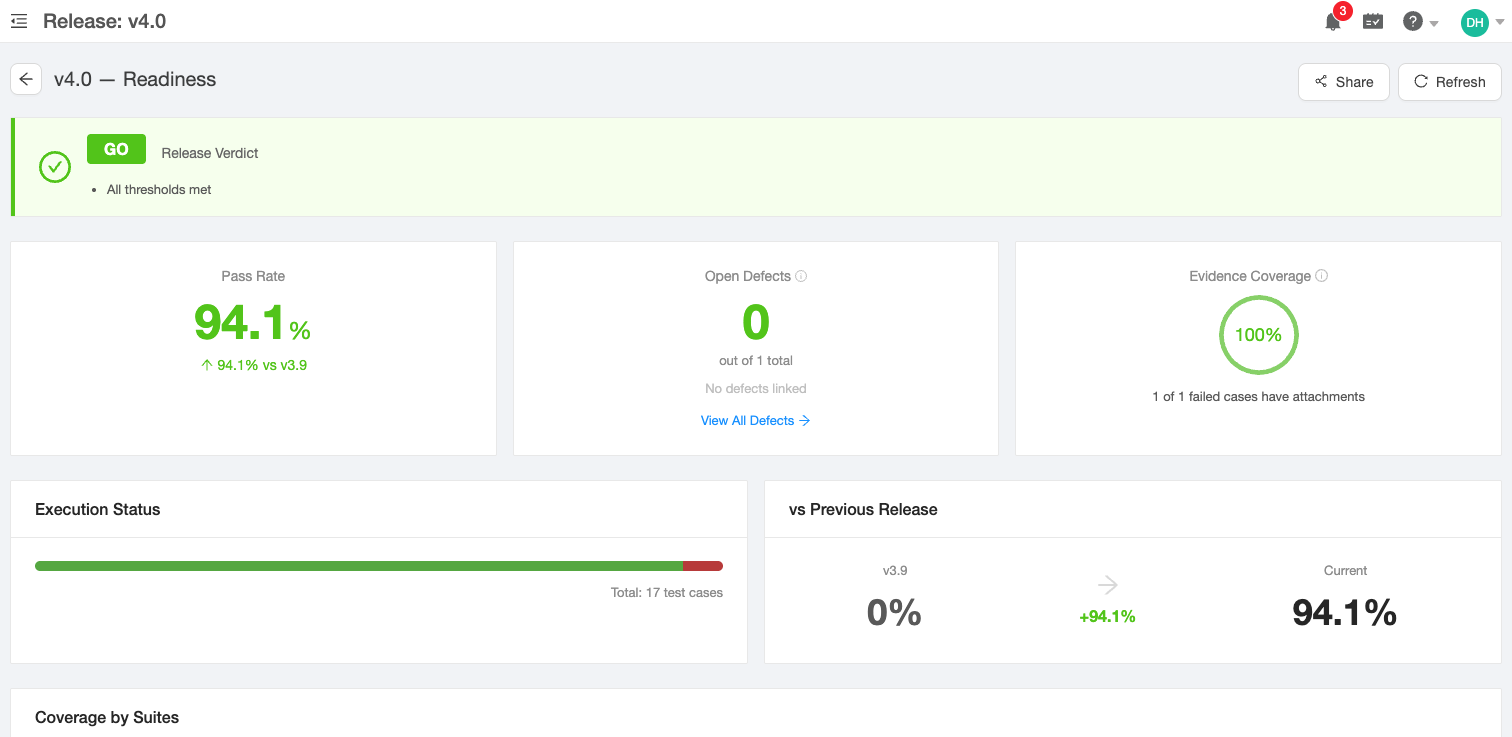Follow the View All Defects link
Image resolution: width=1512 pixels, height=737 pixels.
tap(755, 420)
